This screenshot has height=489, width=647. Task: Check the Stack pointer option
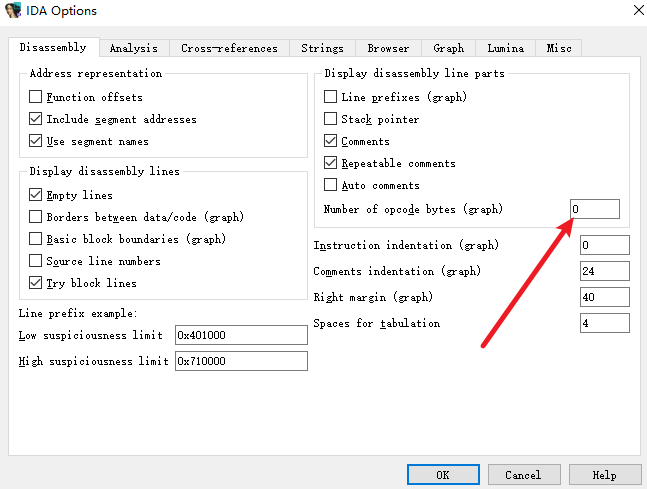[x=330, y=119]
